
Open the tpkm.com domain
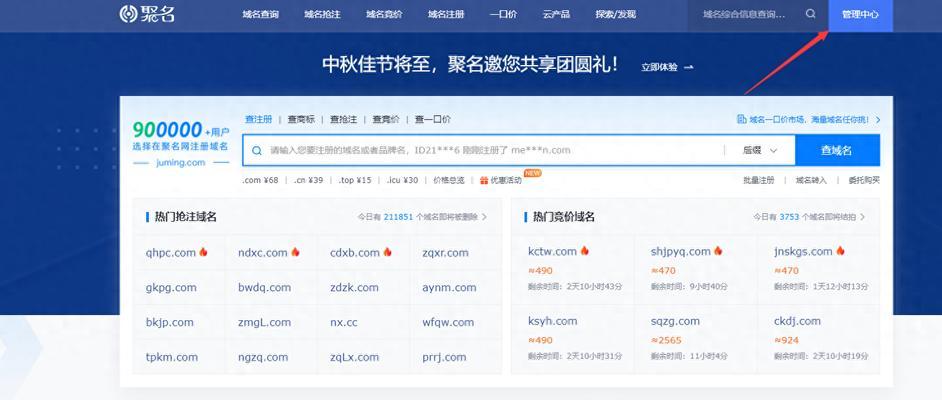click(x=172, y=357)
